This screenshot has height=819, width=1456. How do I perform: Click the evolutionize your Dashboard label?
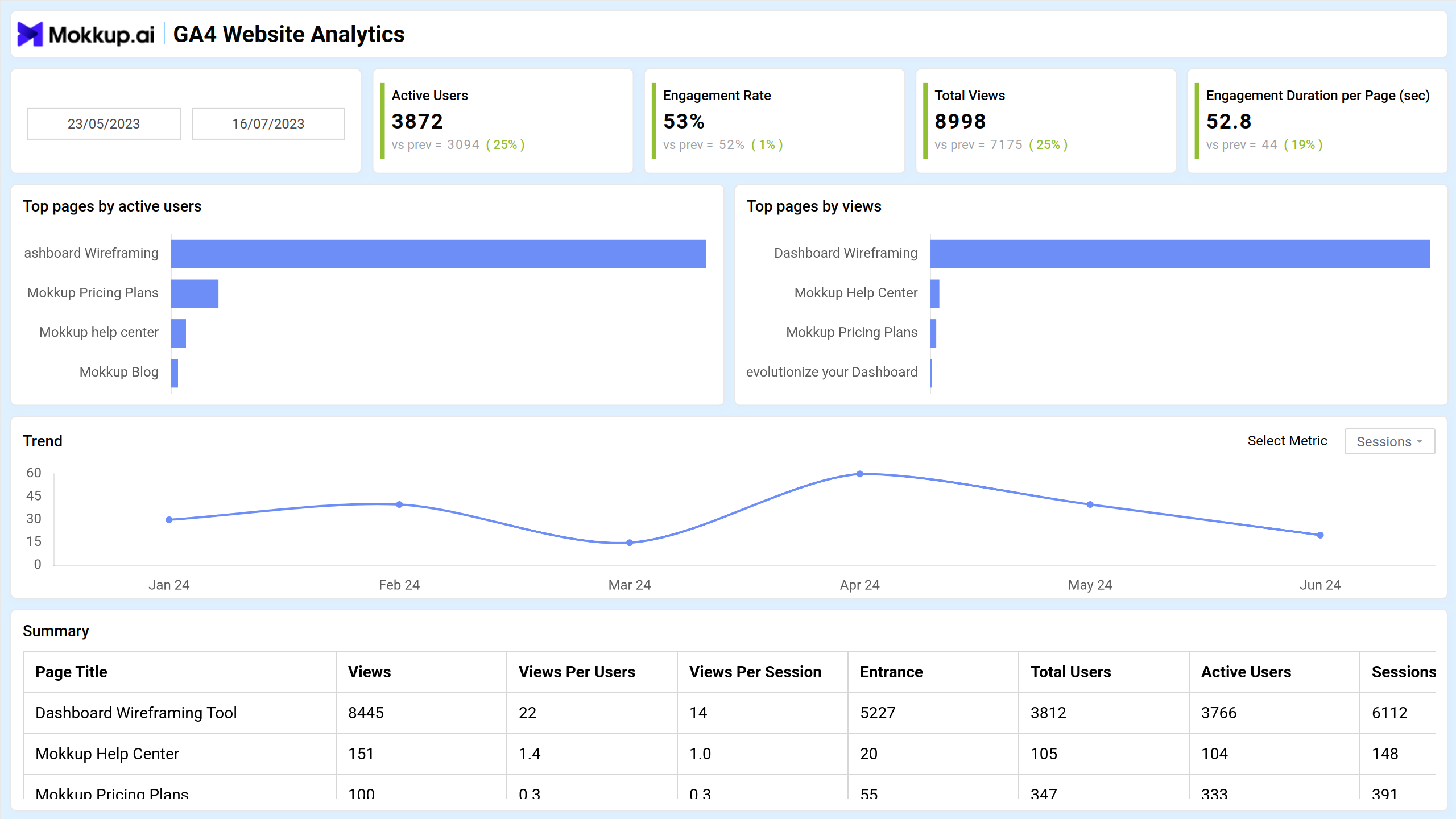click(832, 372)
